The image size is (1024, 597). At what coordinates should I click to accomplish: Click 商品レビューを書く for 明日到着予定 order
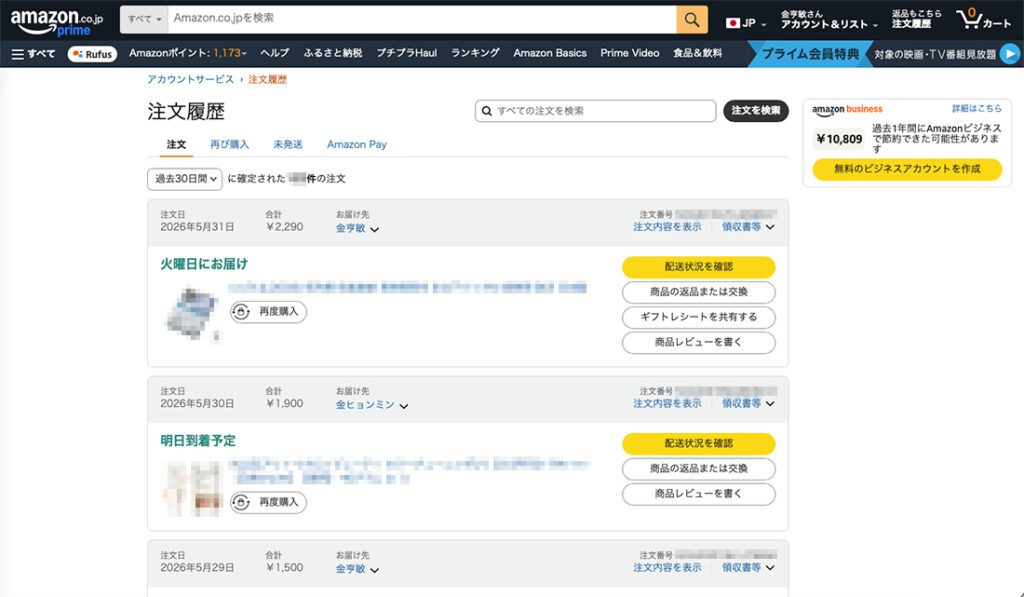[699, 494]
